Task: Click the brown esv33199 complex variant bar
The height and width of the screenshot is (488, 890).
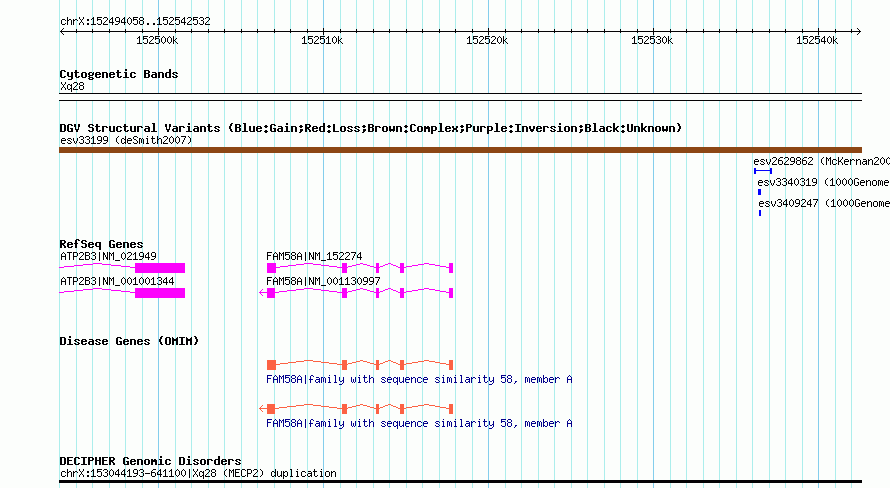Action: (x=460, y=150)
